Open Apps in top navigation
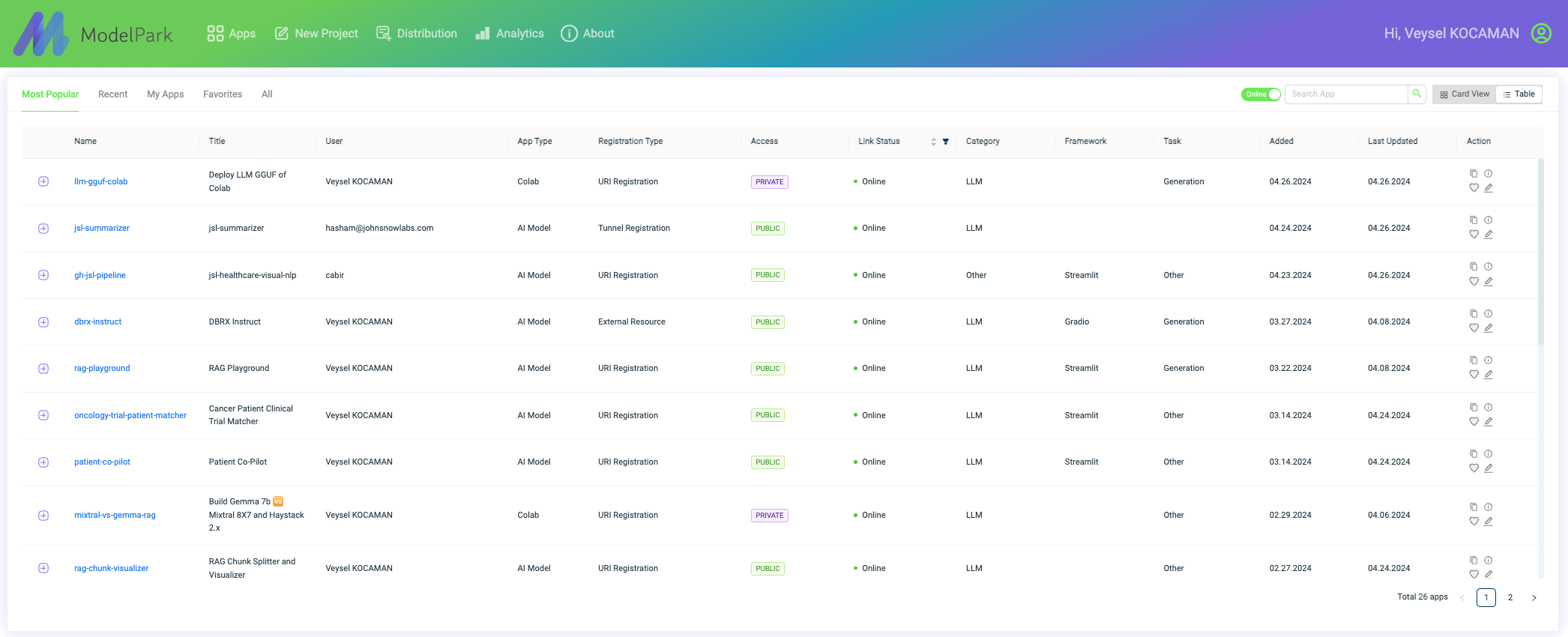This screenshot has width=1568, height=637. tap(232, 34)
